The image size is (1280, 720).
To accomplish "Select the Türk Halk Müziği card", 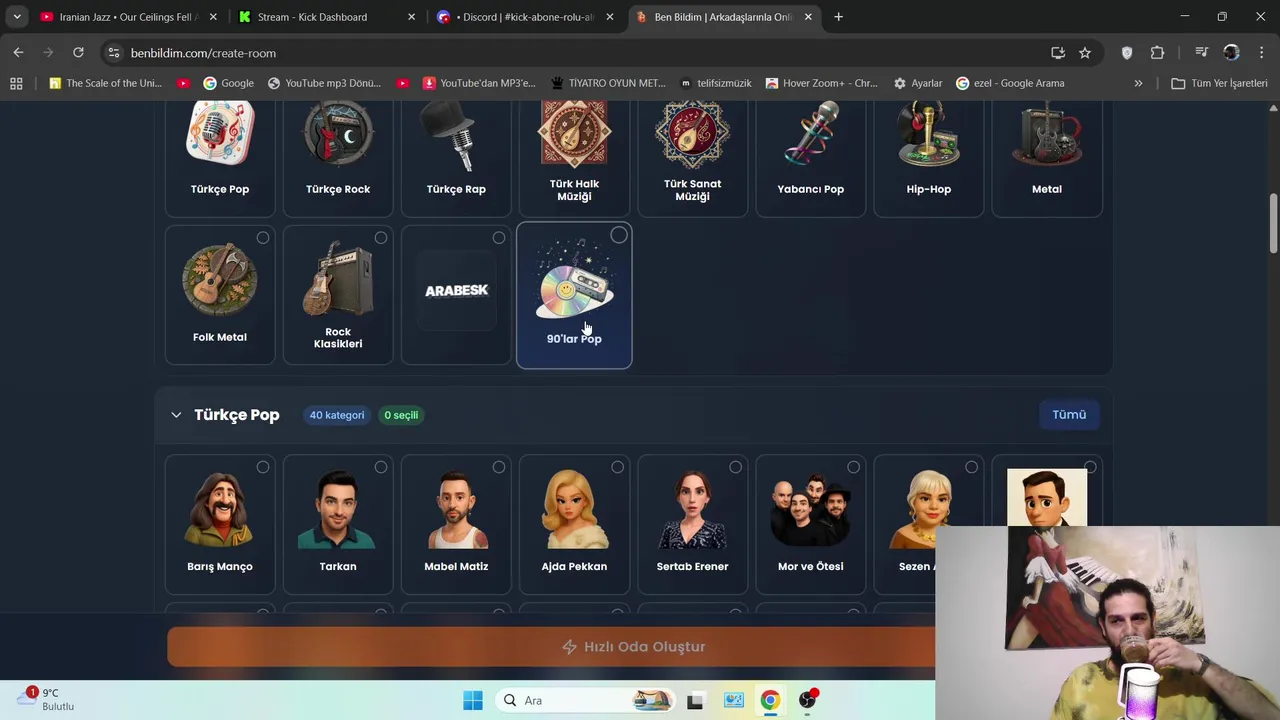I will [574, 158].
